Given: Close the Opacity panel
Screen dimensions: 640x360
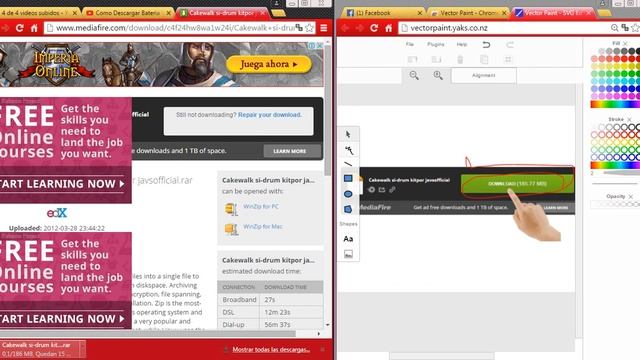Looking at the screenshot, I should (631, 196).
